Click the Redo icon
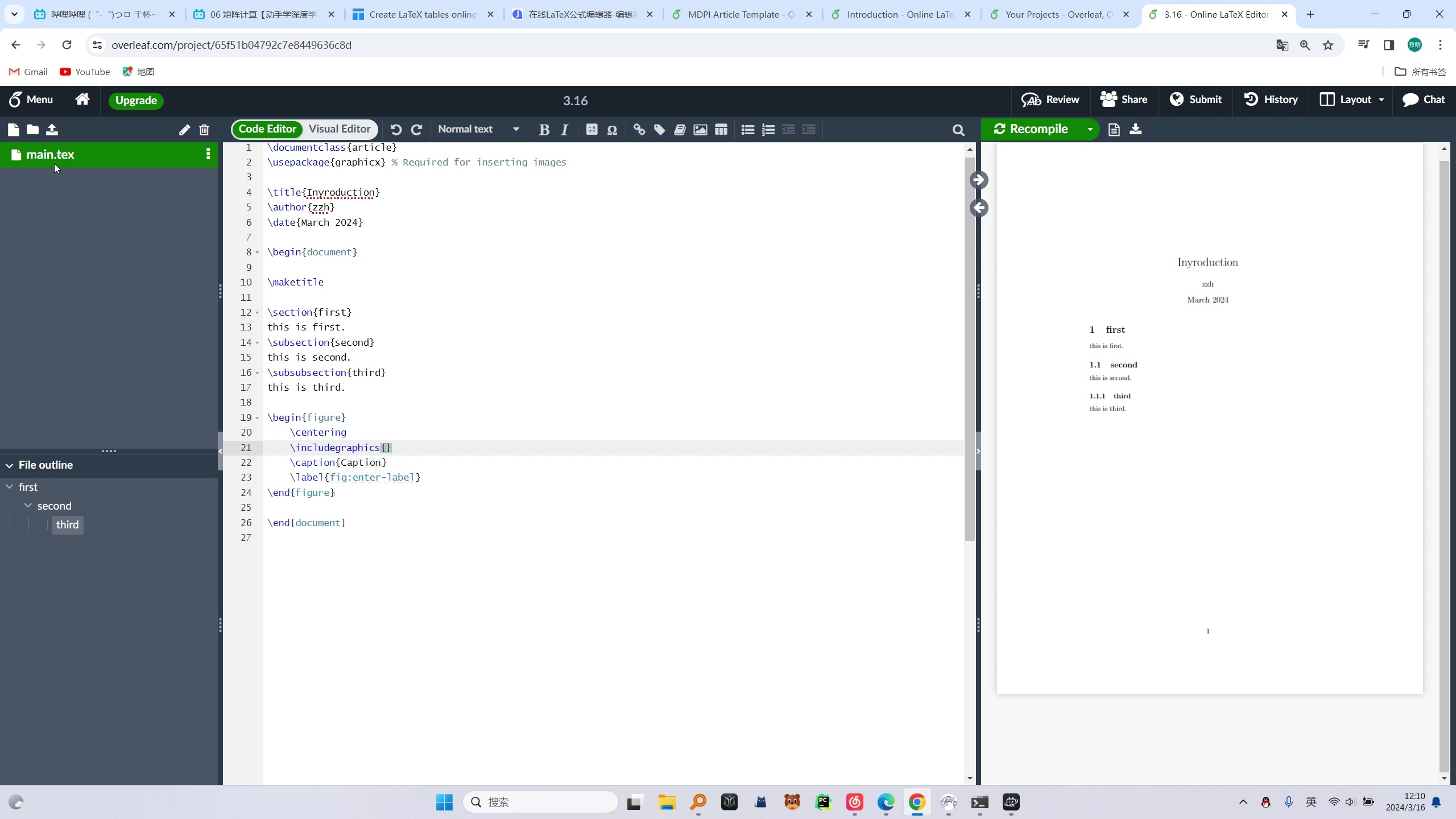The height and width of the screenshot is (819, 1456). pyautogui.click(x=417, y=128)
